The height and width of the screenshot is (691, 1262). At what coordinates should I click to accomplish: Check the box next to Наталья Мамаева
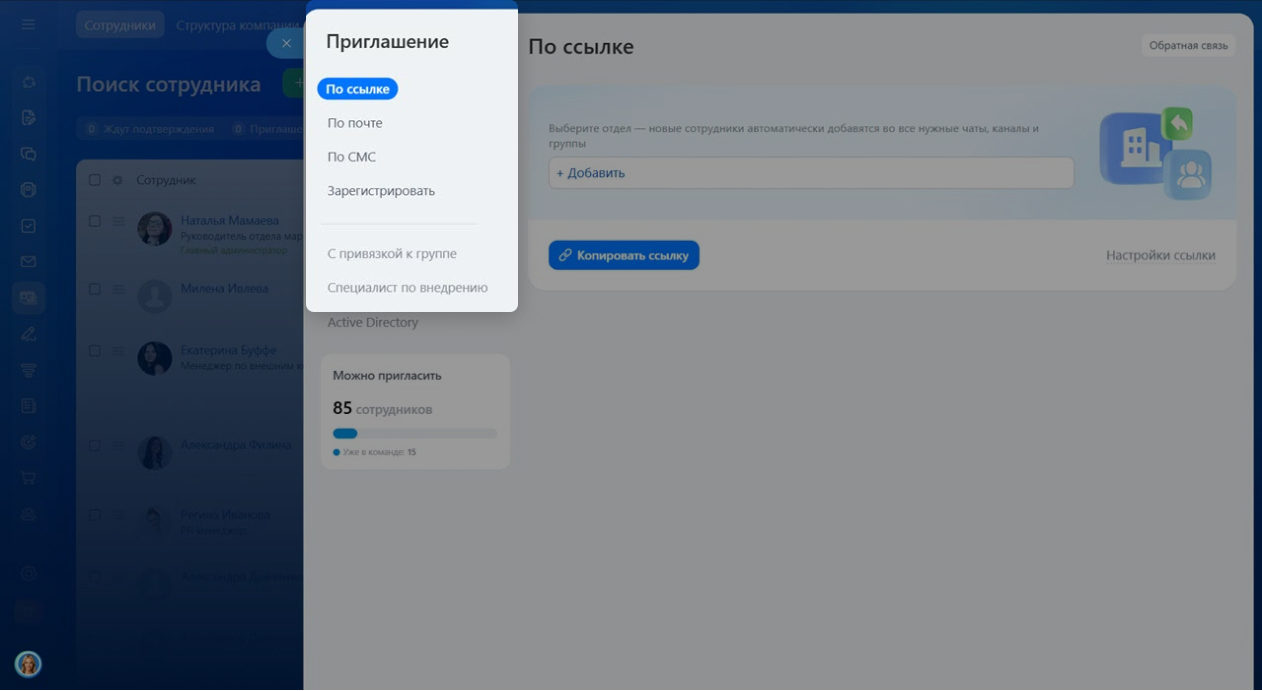point(95,221)
